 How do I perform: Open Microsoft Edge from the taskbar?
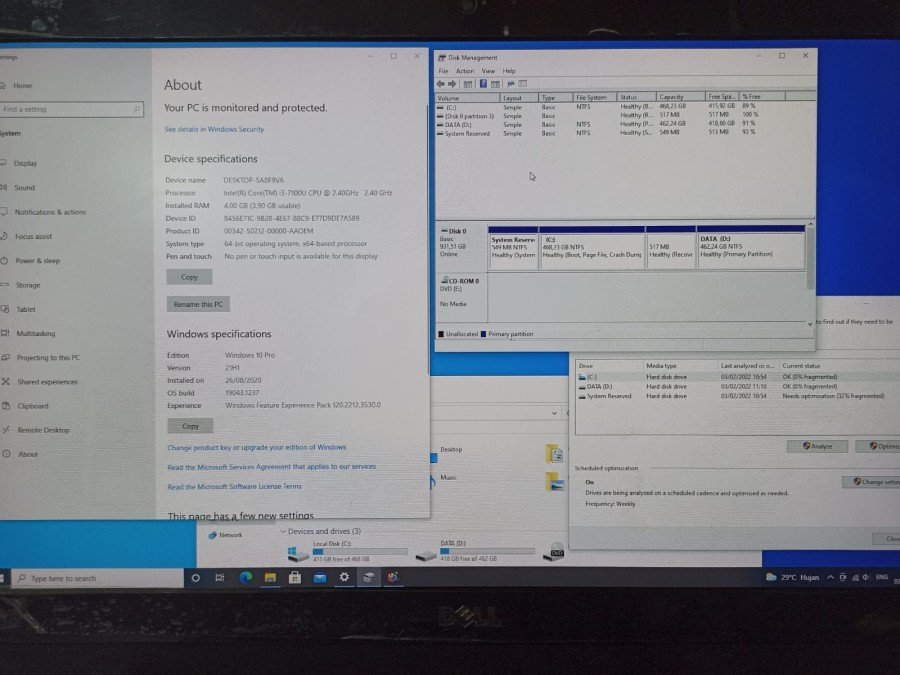245,578
